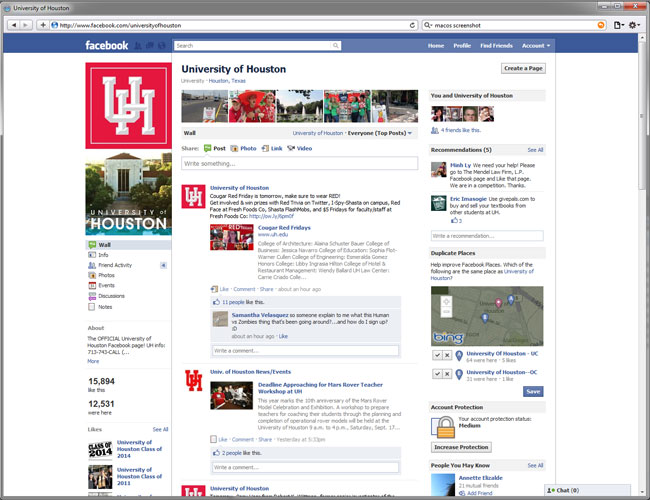The image size is (650, 500).
Task: Click the Houston, Texas location link
Action: [227, 81]
